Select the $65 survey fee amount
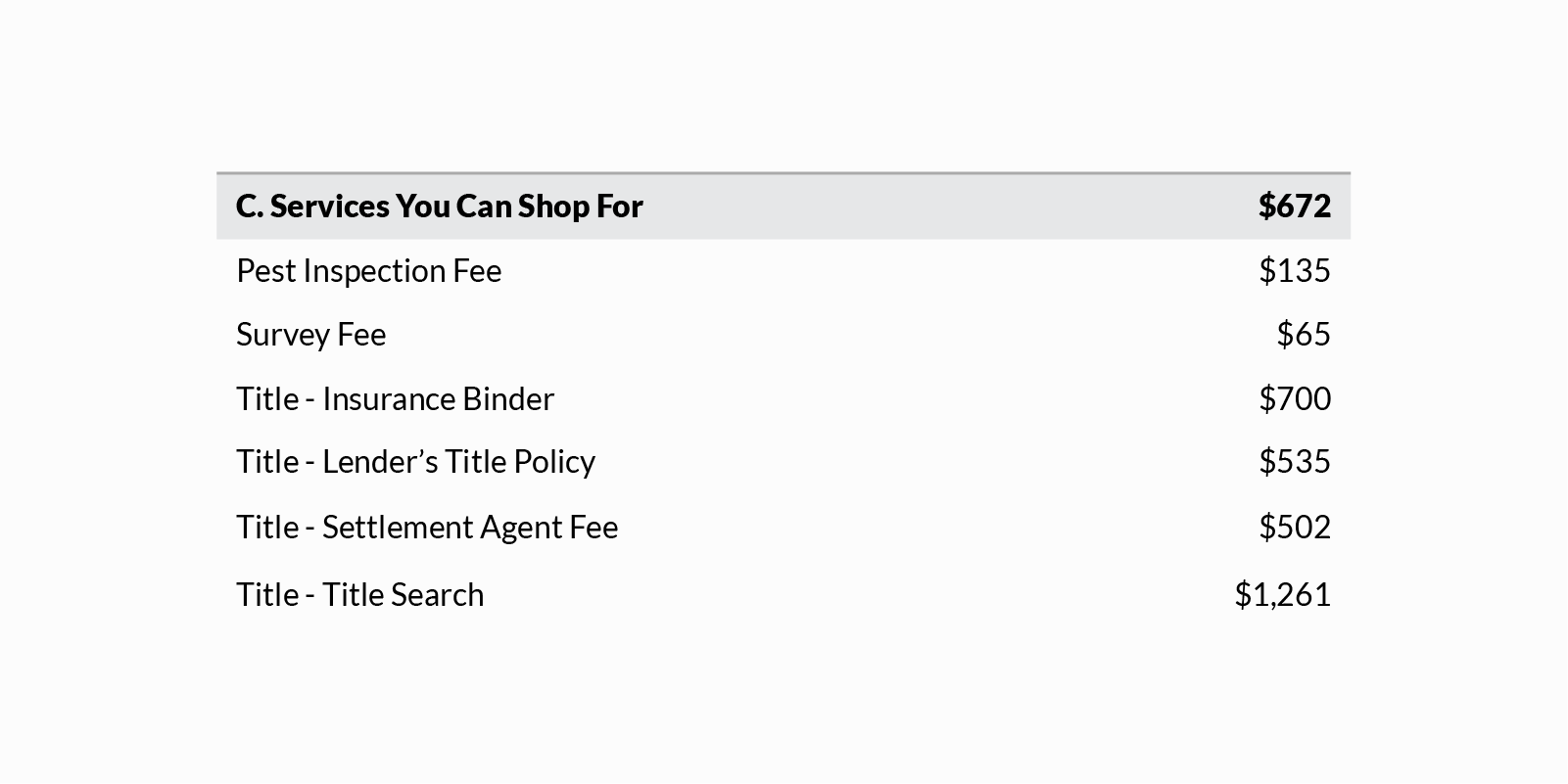This screenshot has width=1568, height=784. pyautogui.click(x=1303, y=335)
